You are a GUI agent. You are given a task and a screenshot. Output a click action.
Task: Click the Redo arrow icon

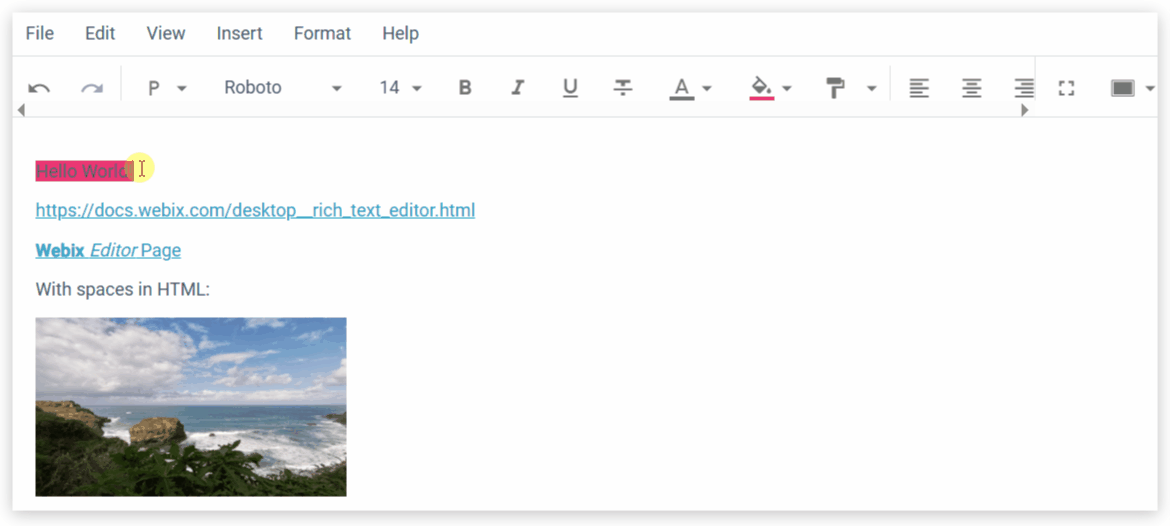pyautogui.click(x=92, y=88)
